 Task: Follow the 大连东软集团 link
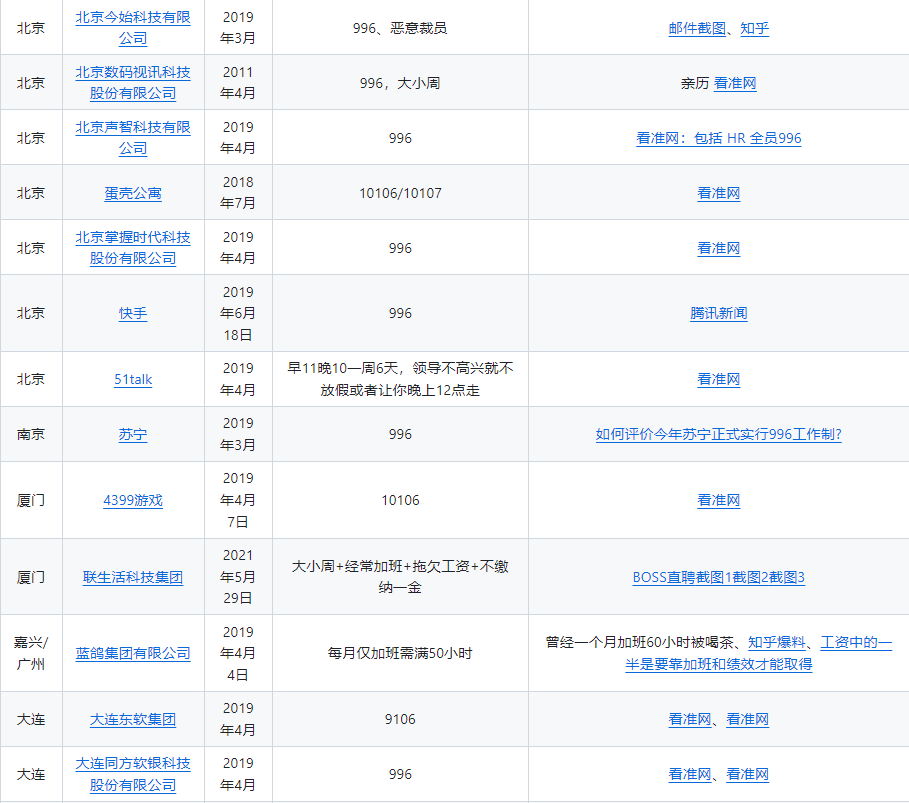coord(133,720)
